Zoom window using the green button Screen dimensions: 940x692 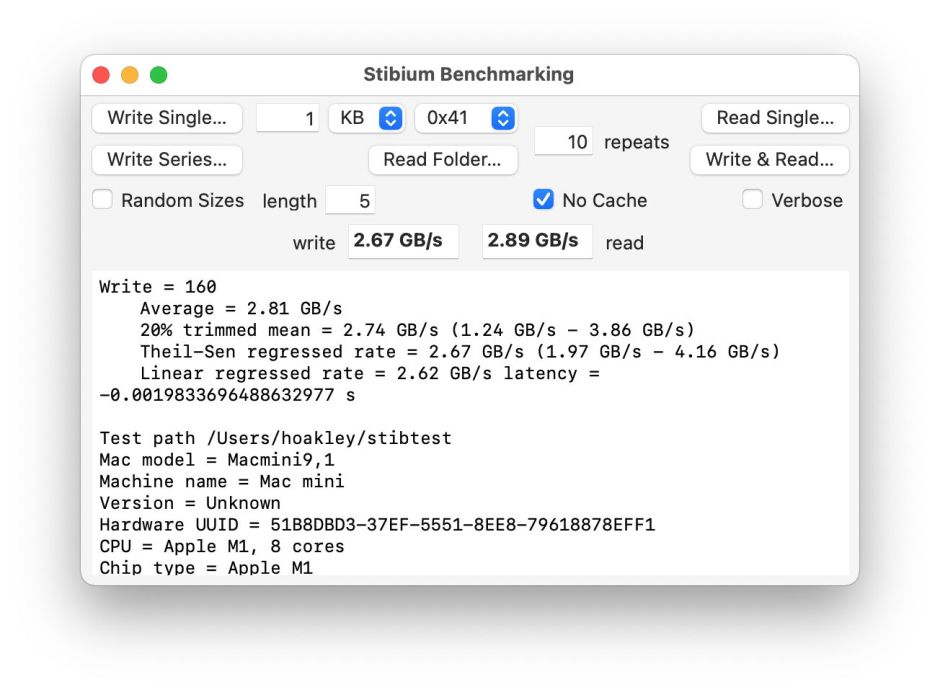coord(159,75)
